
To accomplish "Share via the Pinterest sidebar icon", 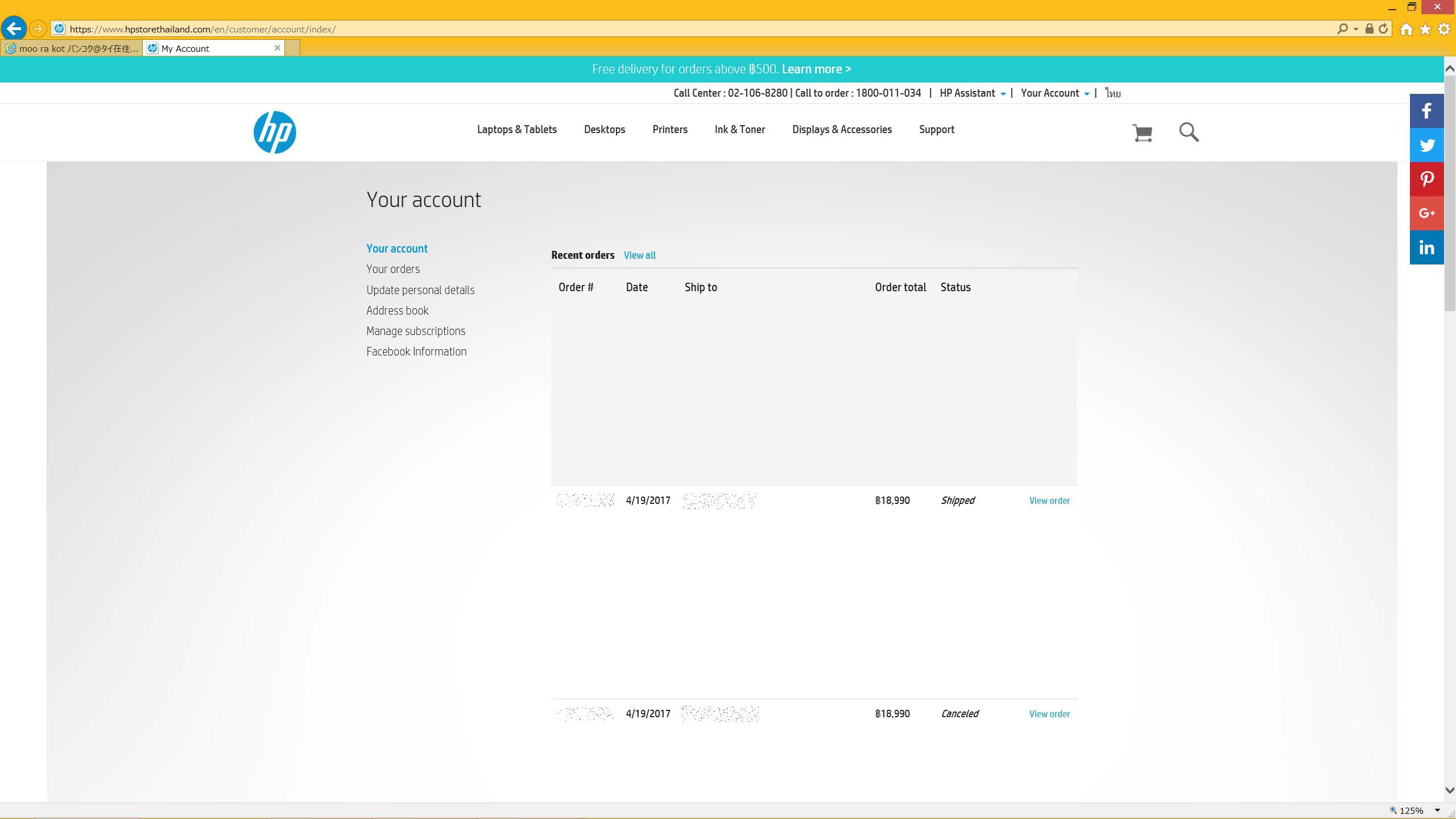I will [x=1426, y=179].
